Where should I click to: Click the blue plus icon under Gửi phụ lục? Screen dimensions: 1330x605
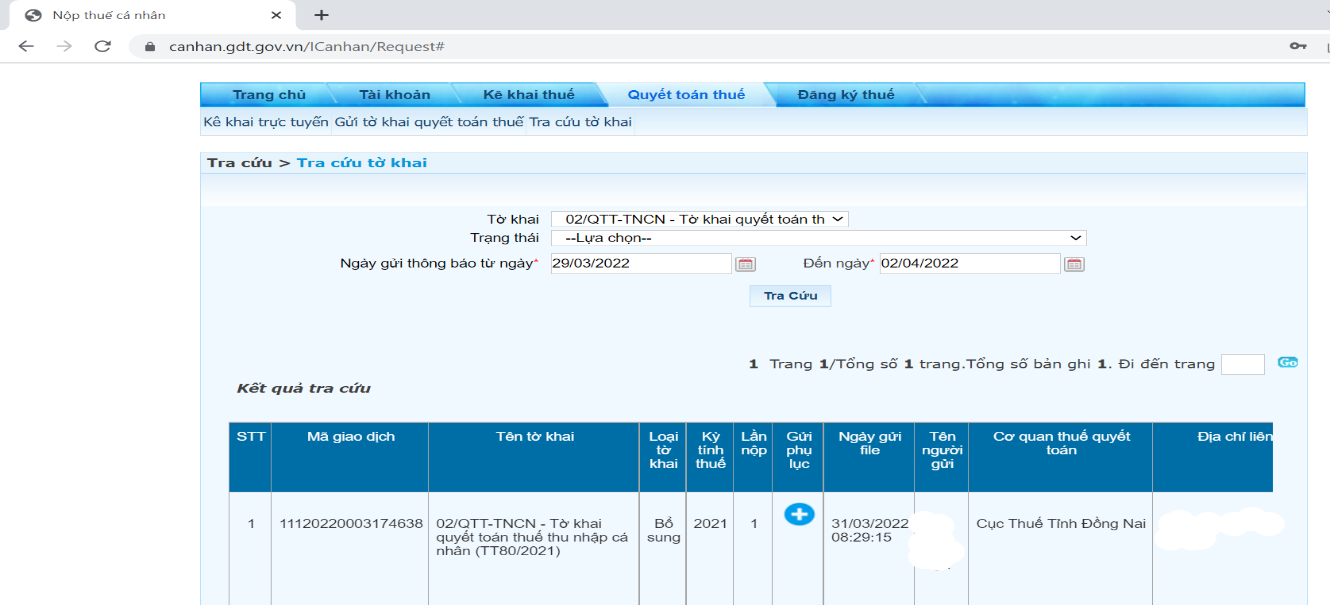click(x=799, y=514)
